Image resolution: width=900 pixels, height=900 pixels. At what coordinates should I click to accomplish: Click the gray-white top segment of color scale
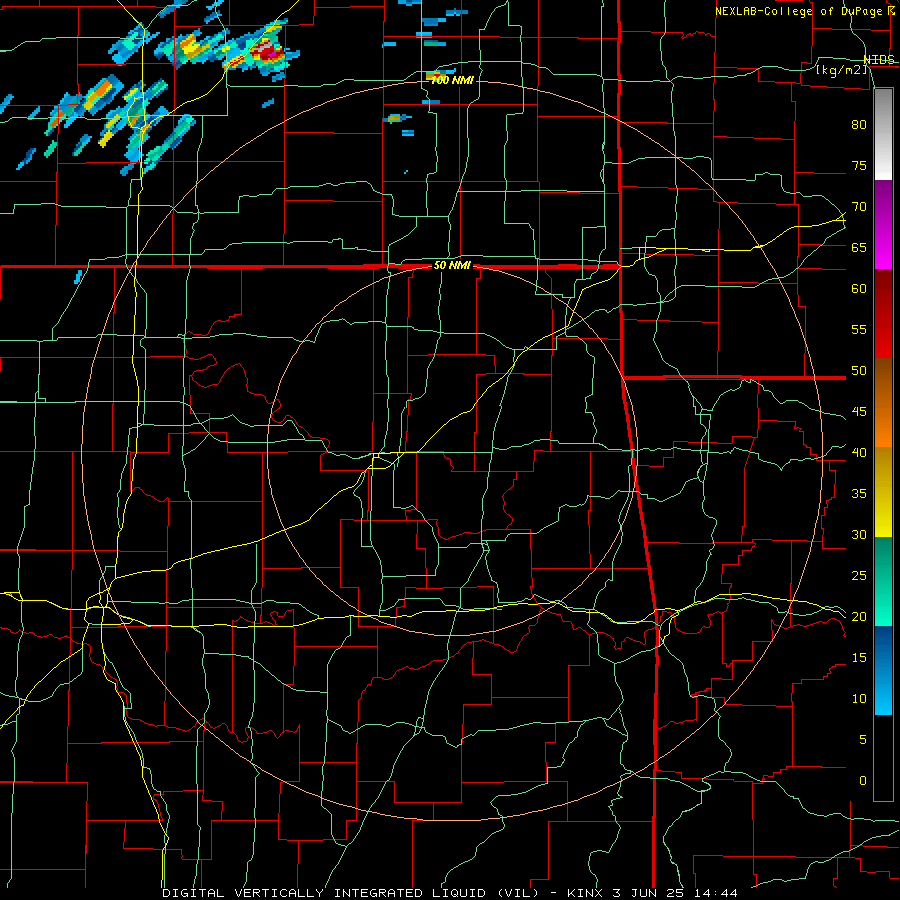tap(883, 134)
